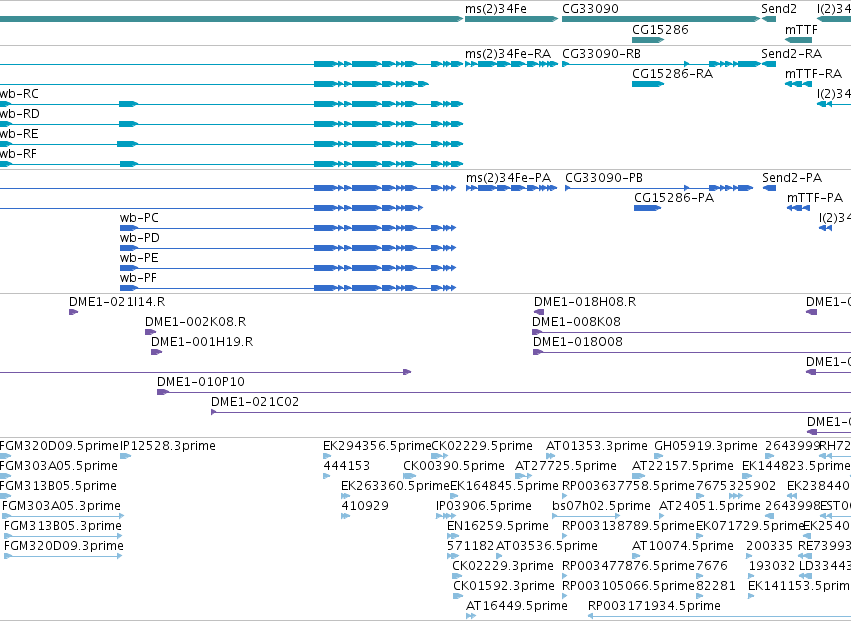Click EST EK294356.5prime label
This screenshot has height=621, width=851.
pos(377,446)
